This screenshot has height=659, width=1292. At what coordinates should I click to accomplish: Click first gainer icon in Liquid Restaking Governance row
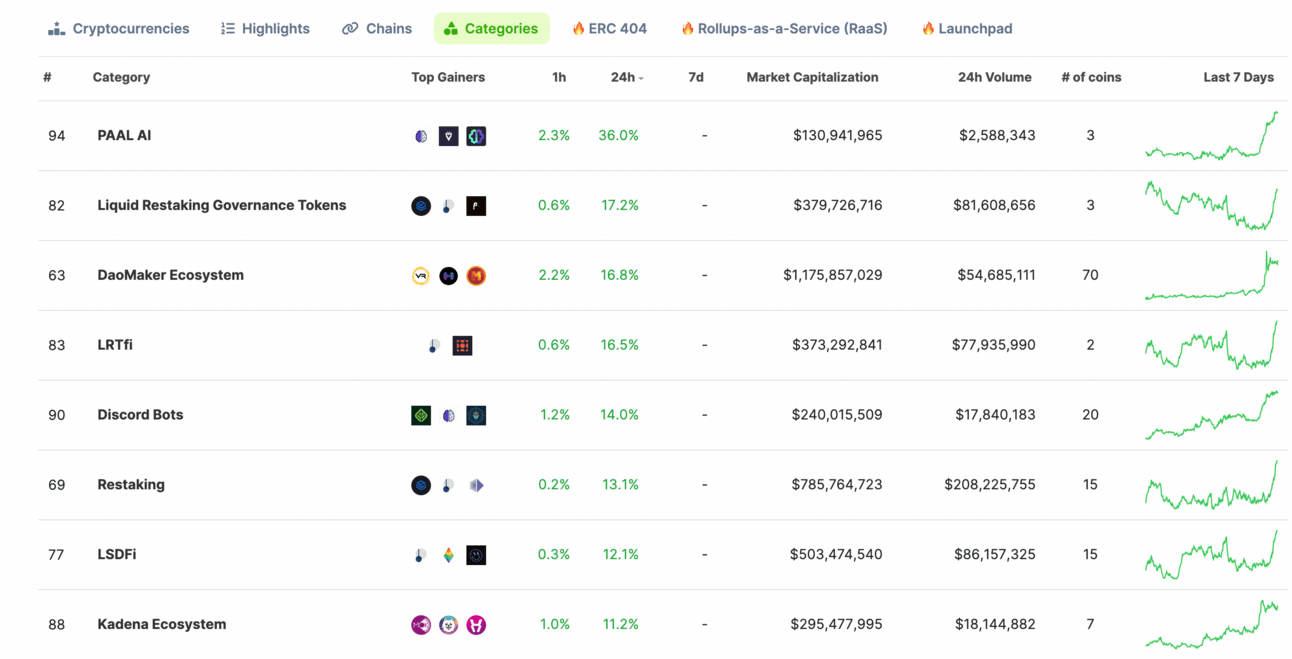tap(421, 206)
